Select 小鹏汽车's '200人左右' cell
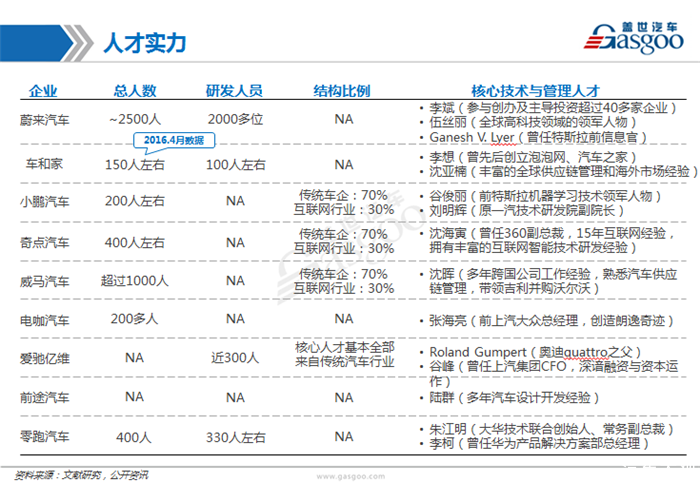This screenshot has height=482, width=700. point(135,201)
